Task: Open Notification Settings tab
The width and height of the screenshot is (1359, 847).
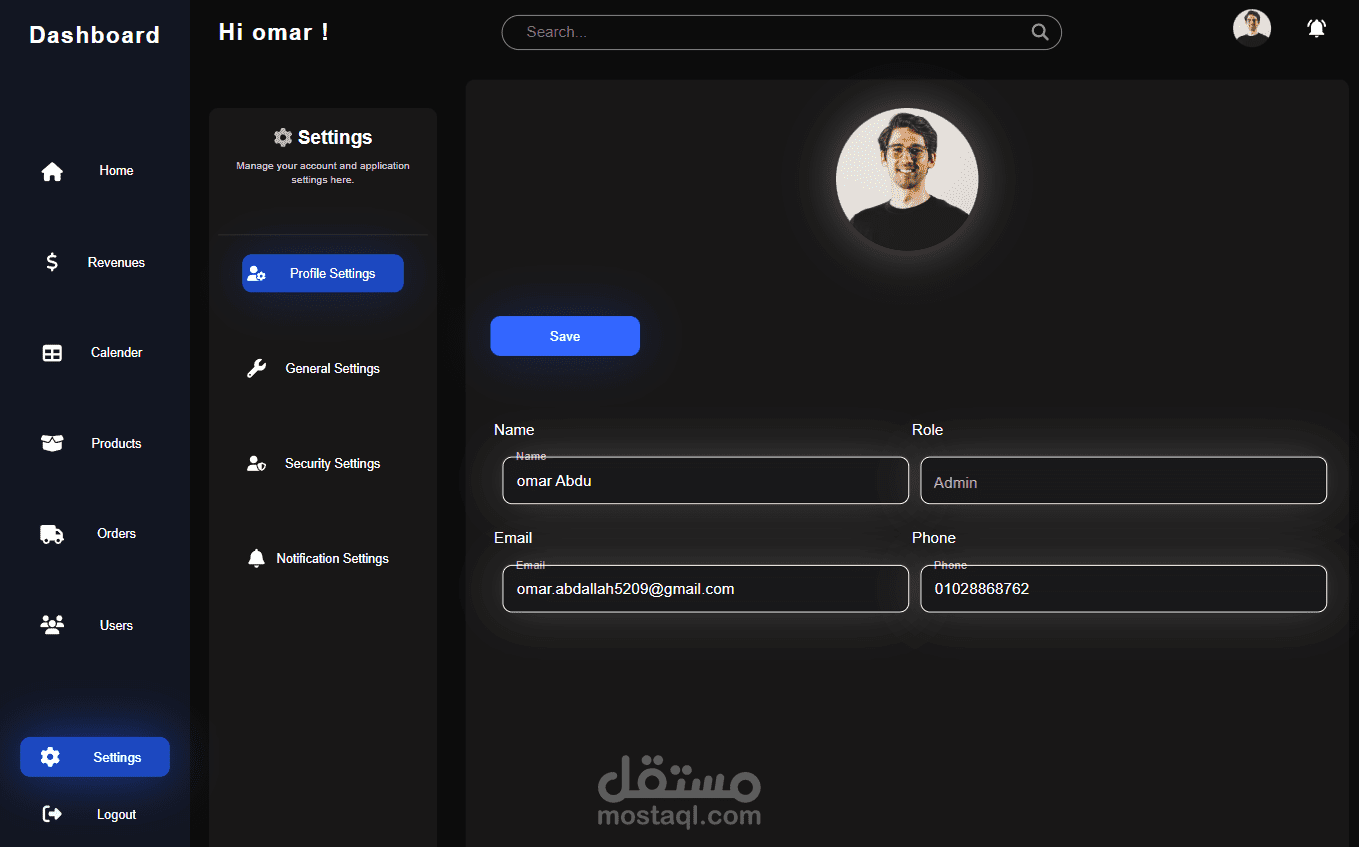Action: [323, 558]
